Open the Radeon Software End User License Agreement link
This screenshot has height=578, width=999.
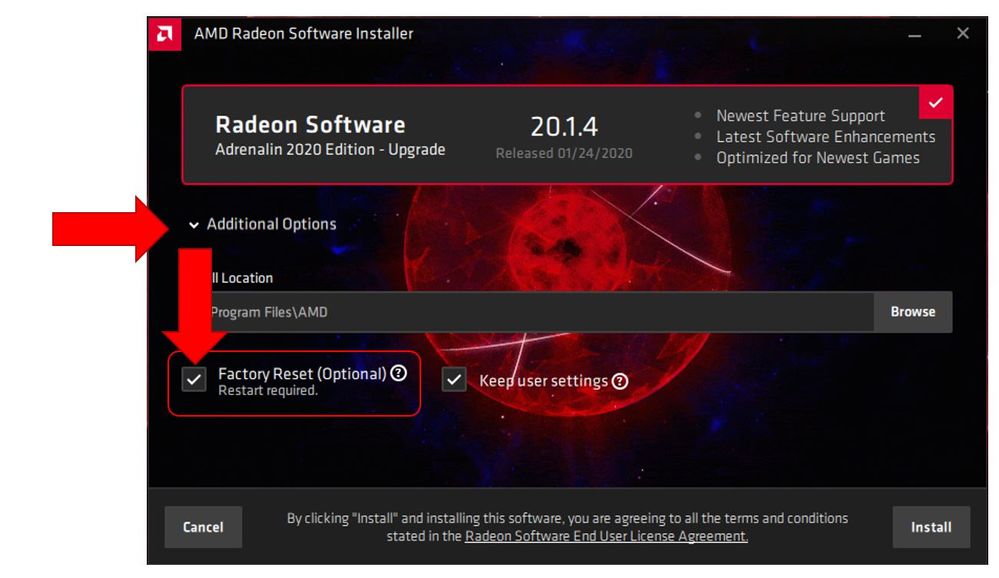(x=606, y=537)
